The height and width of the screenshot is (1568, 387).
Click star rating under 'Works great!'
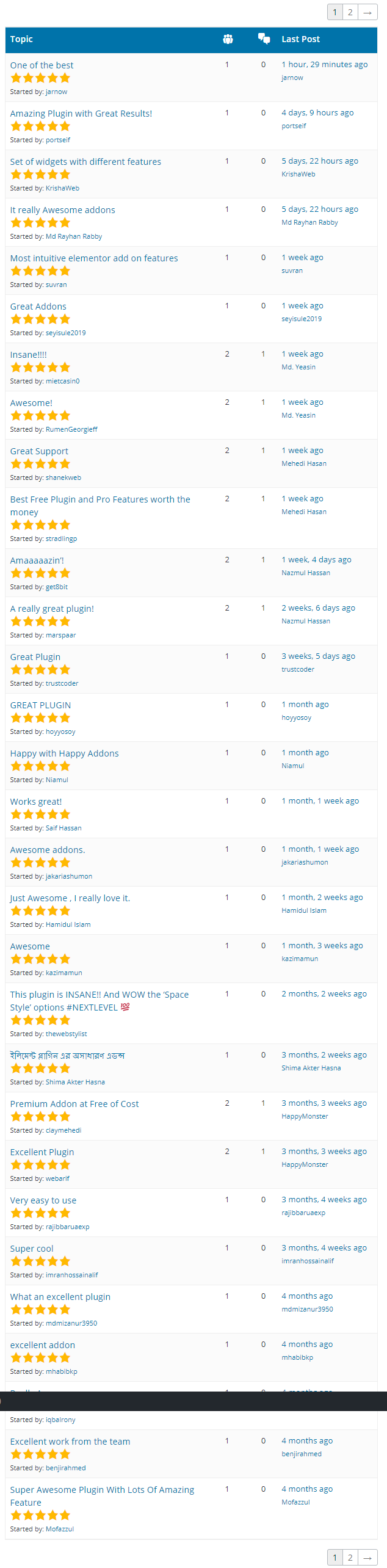(40, 815)
